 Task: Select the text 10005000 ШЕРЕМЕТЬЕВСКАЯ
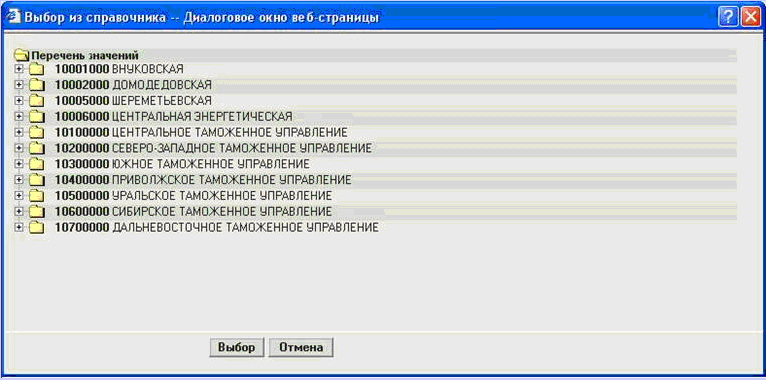[x=133, y=101]
